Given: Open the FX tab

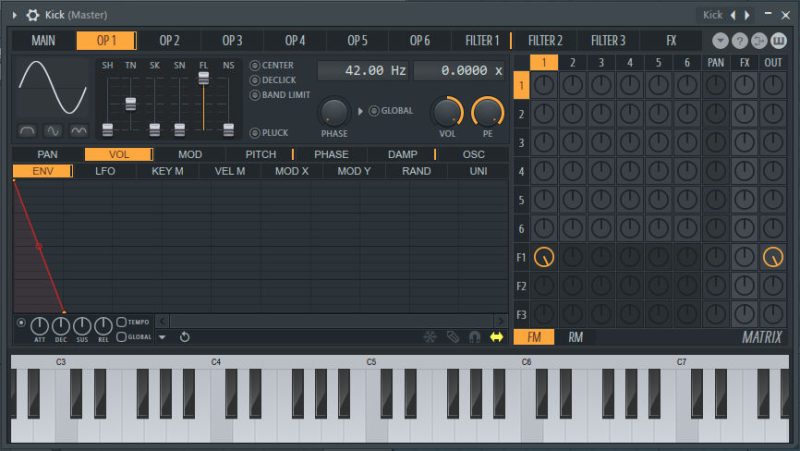Looking at the screenshot, I should click(x=671, y=41).
